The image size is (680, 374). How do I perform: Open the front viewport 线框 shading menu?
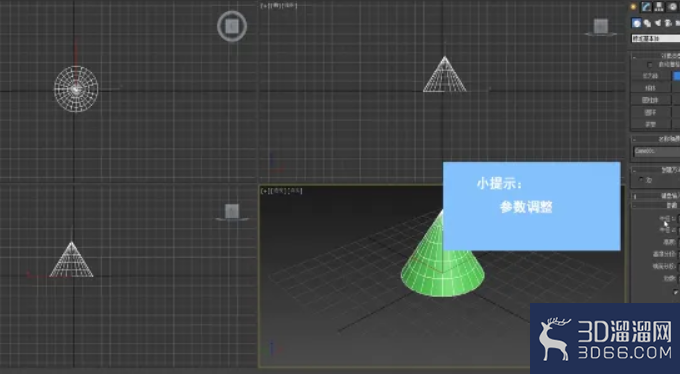tap(290, 6)
